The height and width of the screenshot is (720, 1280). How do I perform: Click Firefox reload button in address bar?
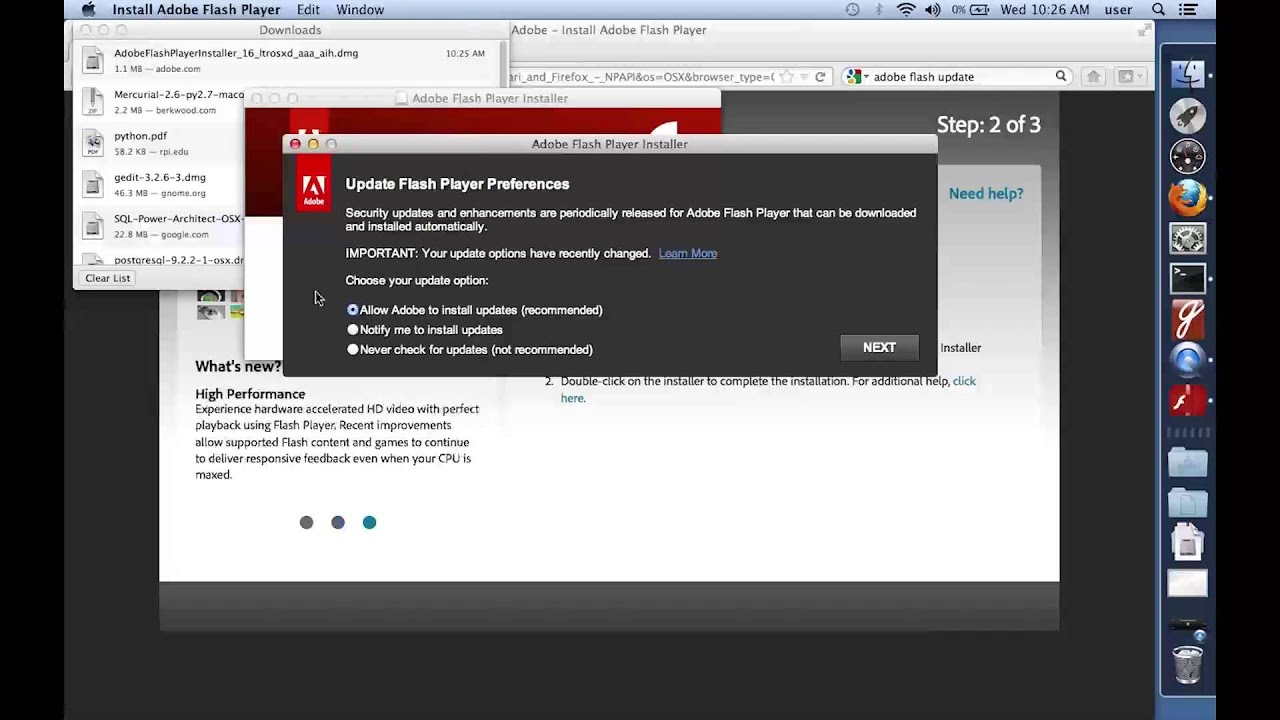820,77
